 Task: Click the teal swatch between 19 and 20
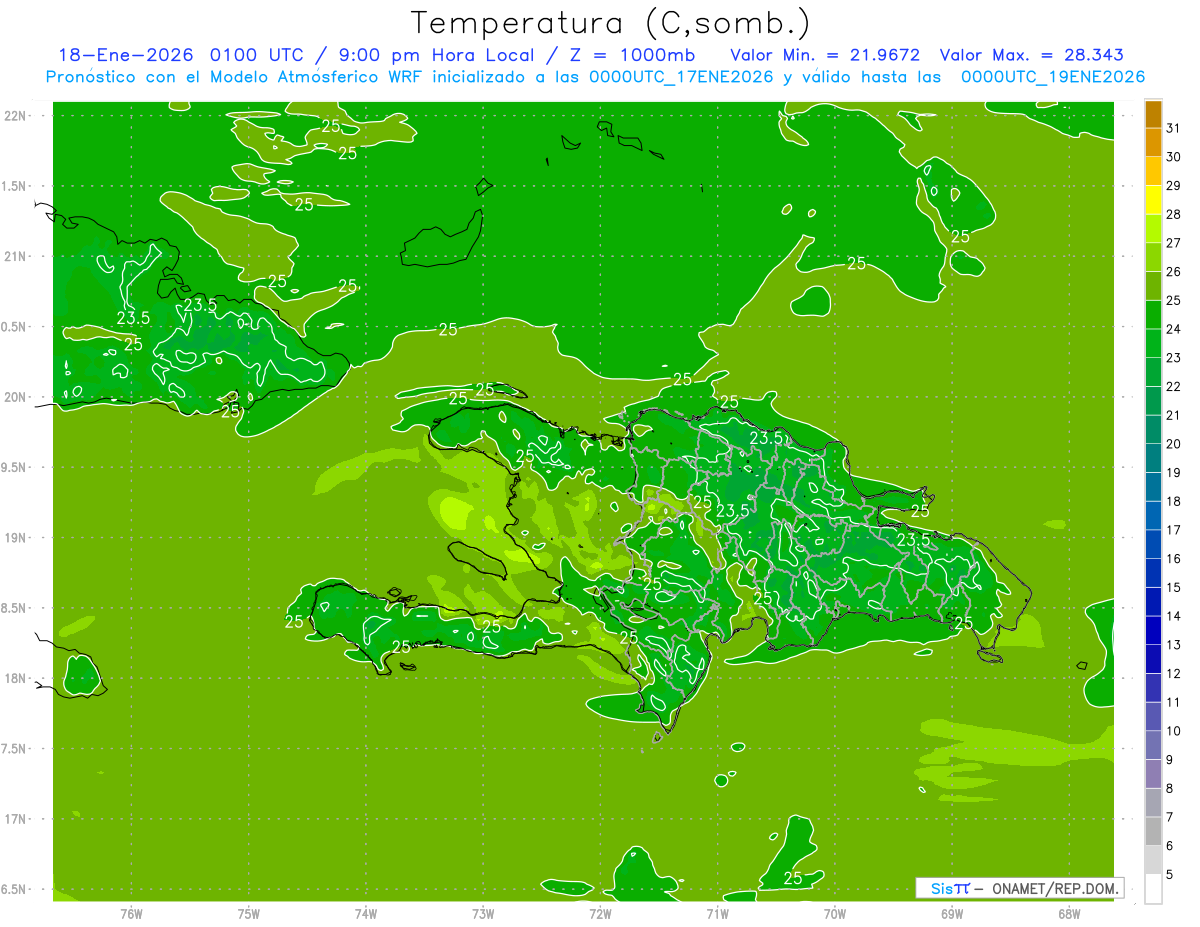tap(1153, 458)
